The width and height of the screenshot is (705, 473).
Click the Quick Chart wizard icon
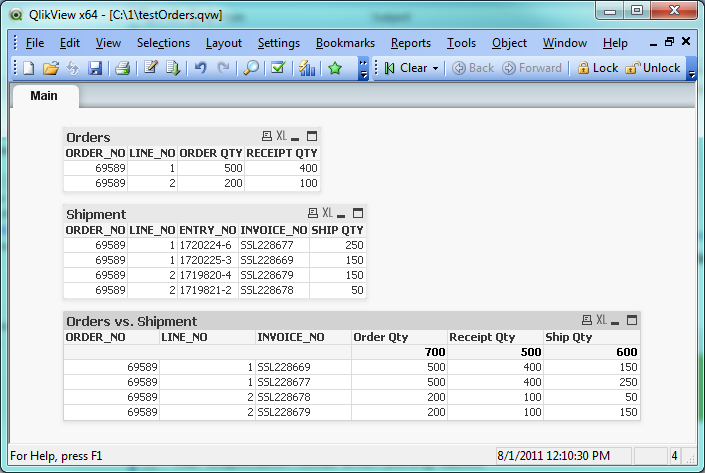307,68
